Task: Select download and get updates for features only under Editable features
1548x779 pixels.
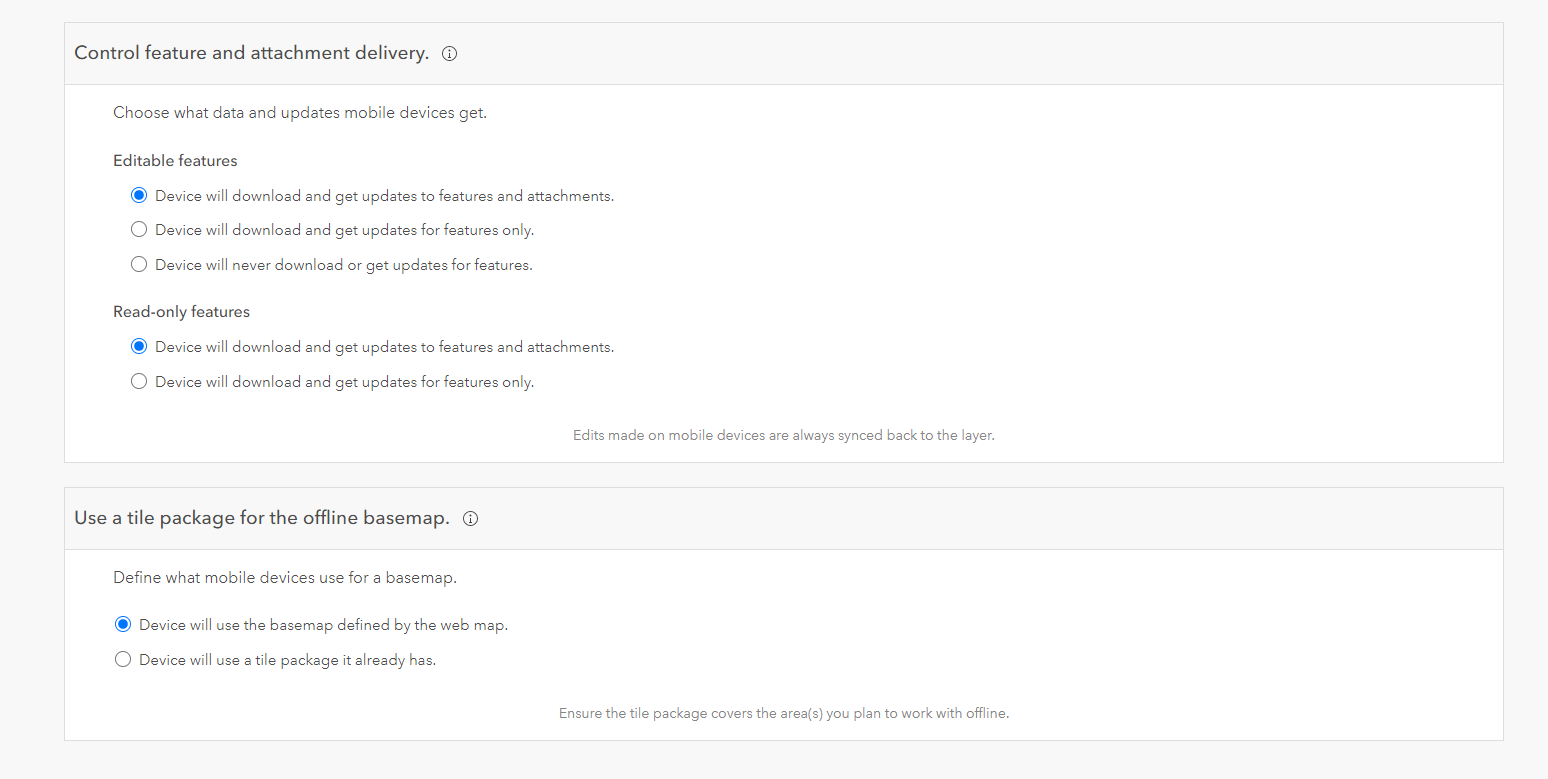Action: [x=139, y=229]
